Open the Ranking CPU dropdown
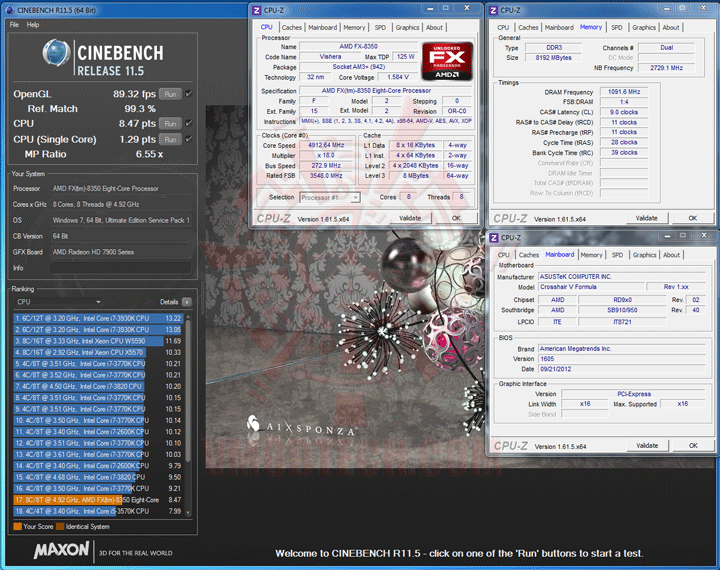The image size is (720, 570). (58, 302)
